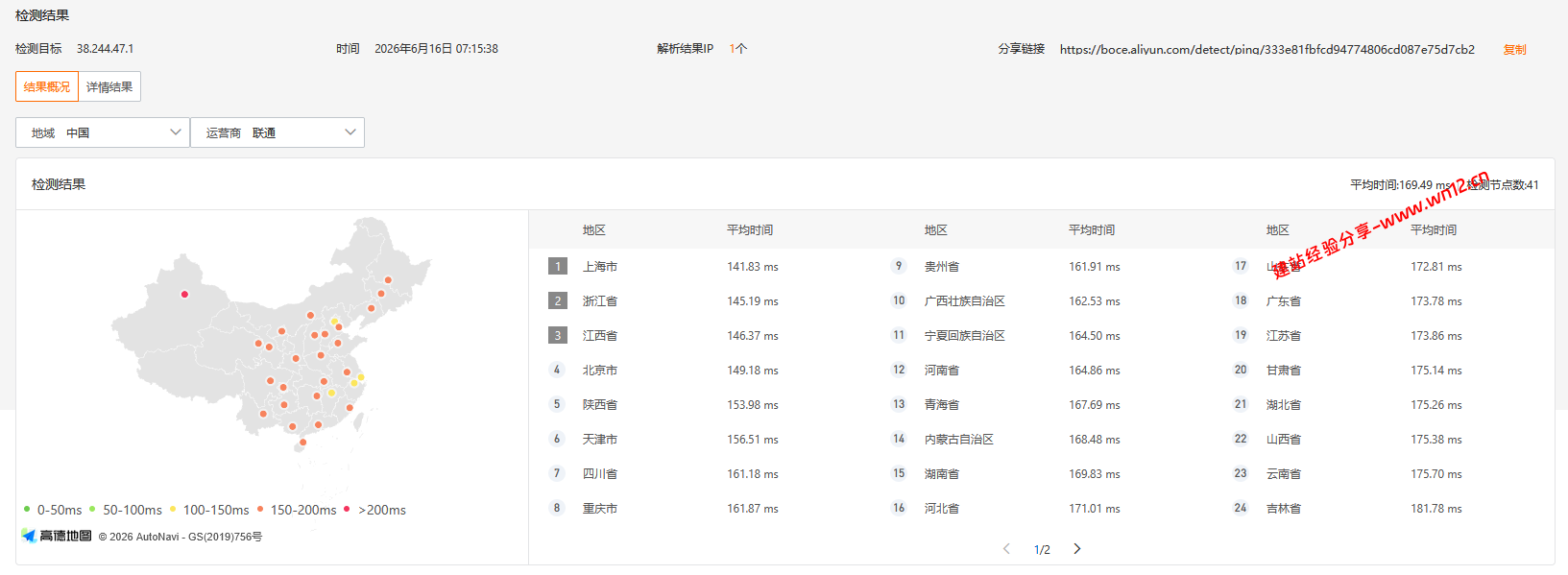Select the 山西省 row

click(1383, 439)
